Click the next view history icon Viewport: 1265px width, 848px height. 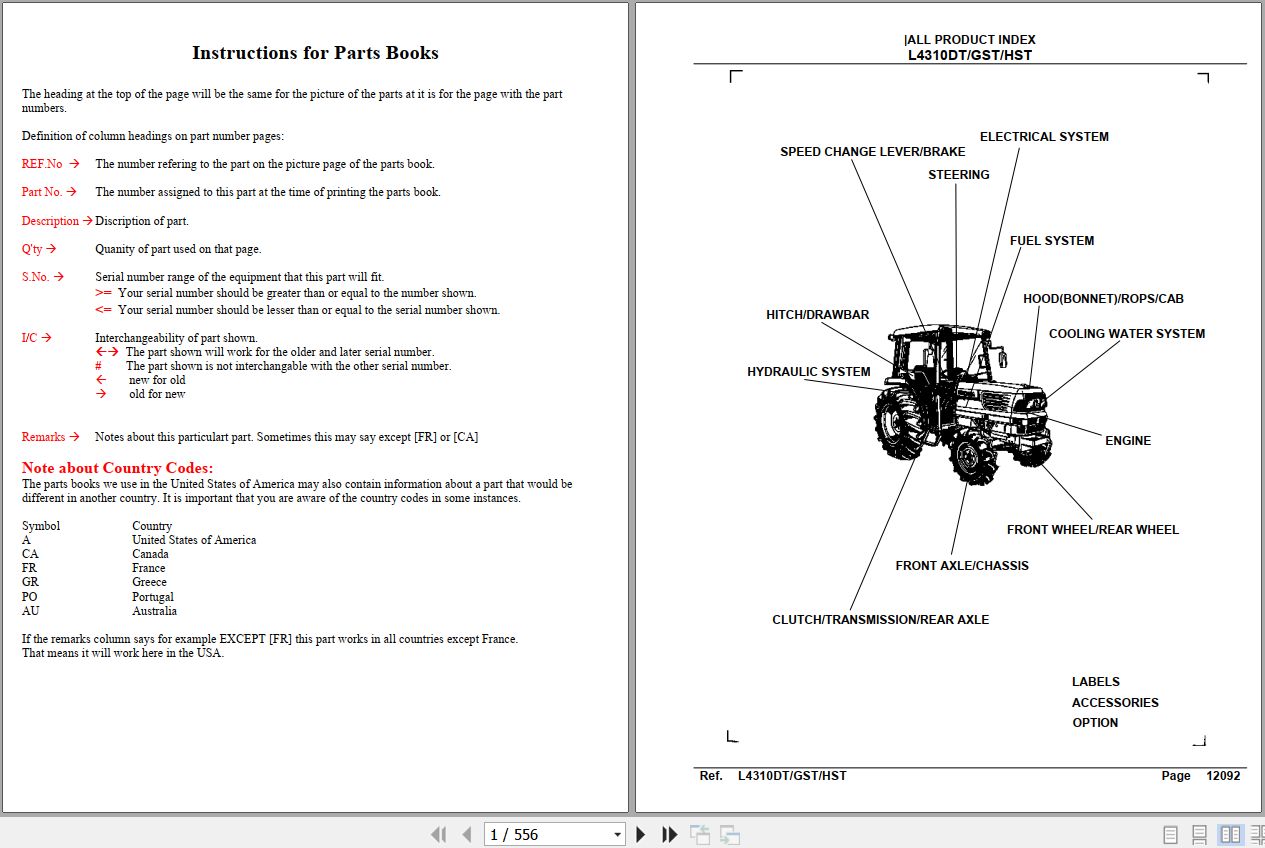click(730, 834)
